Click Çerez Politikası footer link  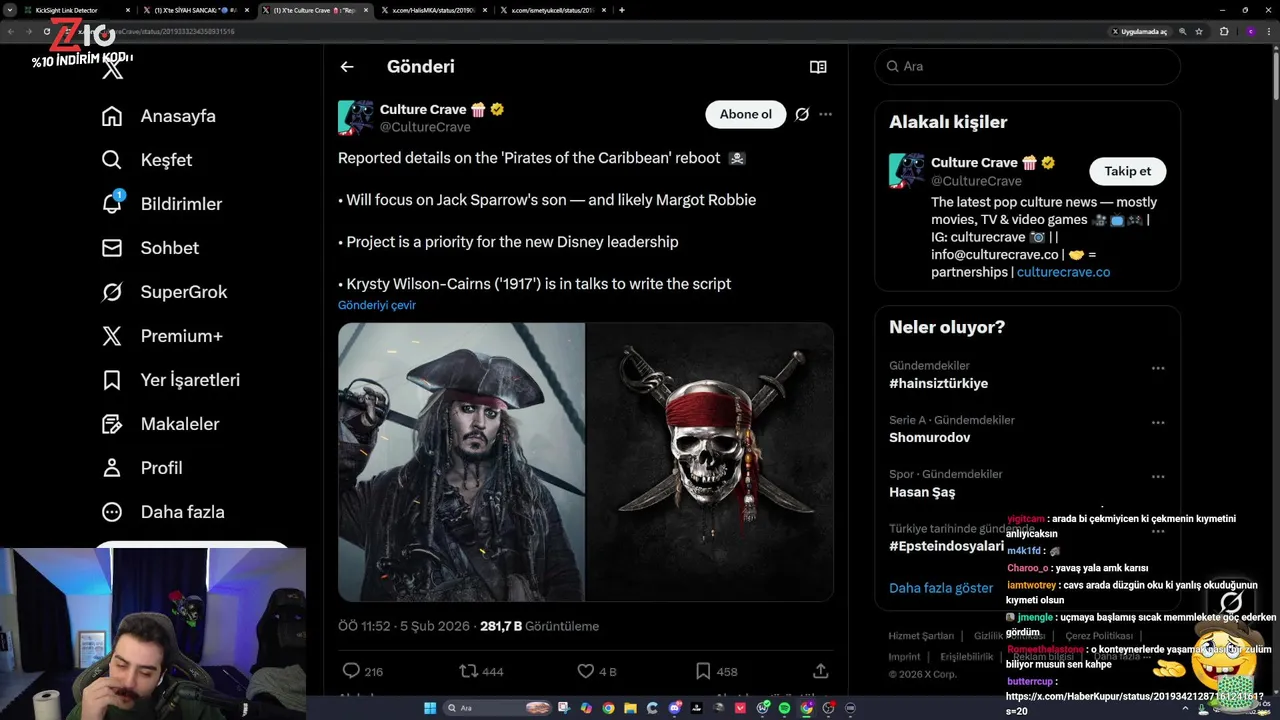pyautogui.click(x=1099, y=636)
